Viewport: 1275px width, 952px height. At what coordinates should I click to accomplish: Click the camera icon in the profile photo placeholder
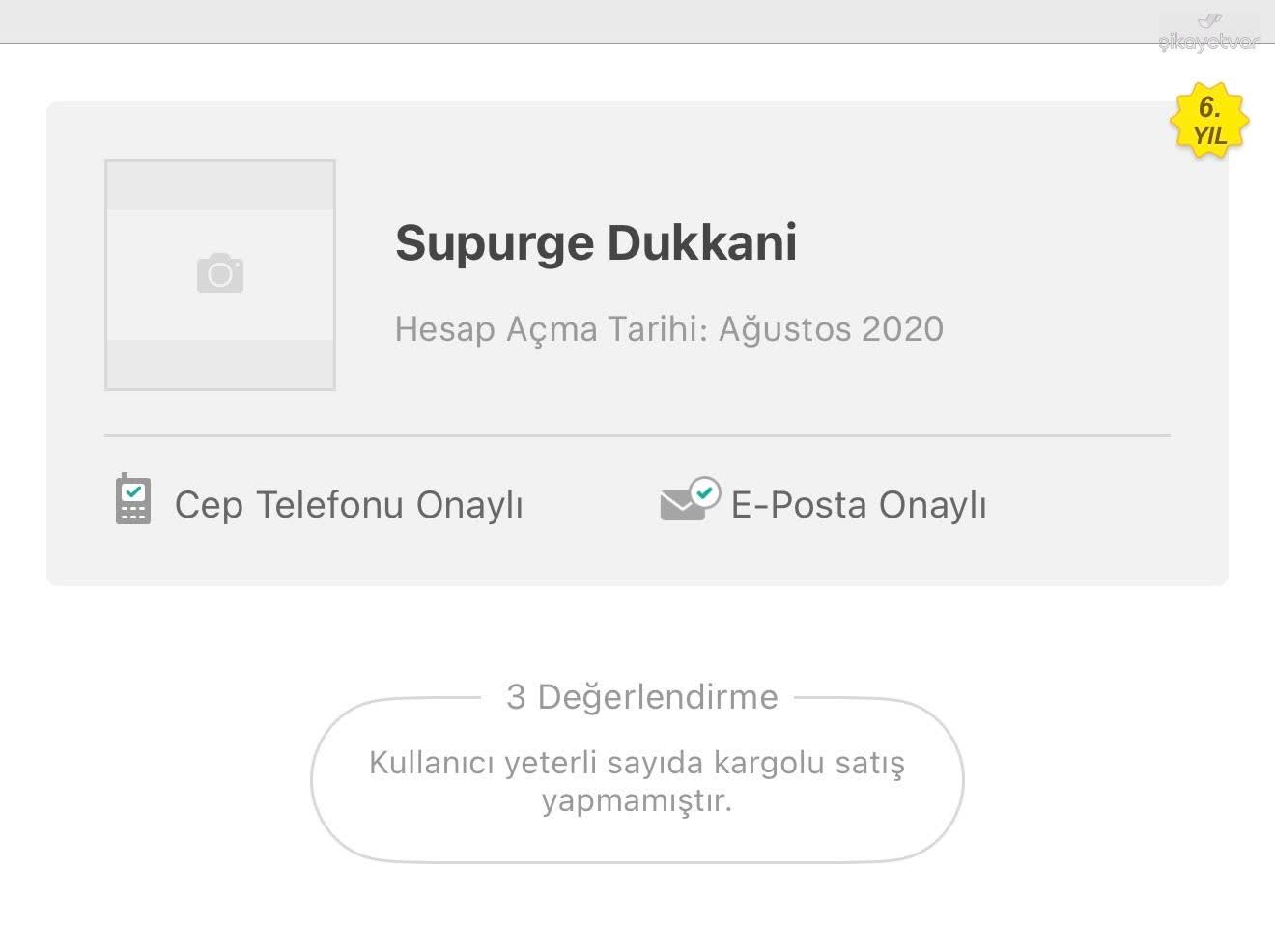(220, 273)
